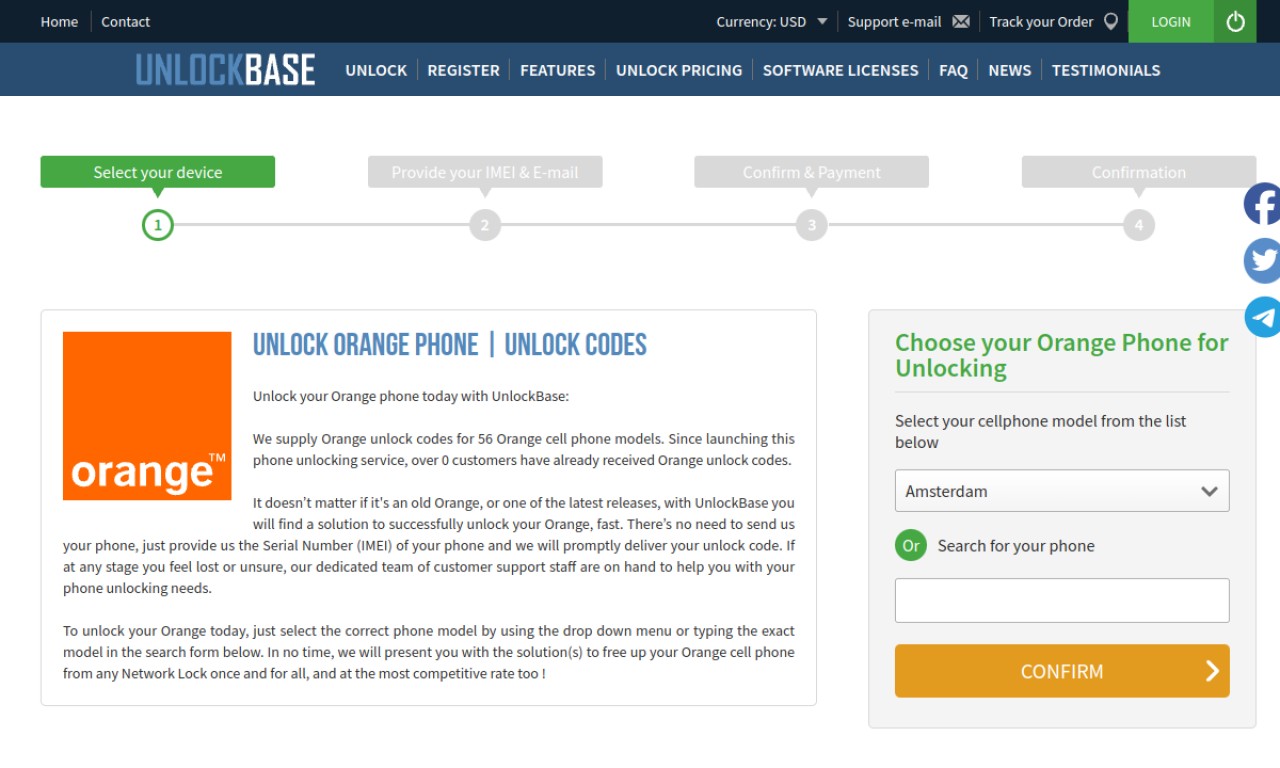Open the Features menu item
The width and height of the screenshot is (1280, 768).
557,70
